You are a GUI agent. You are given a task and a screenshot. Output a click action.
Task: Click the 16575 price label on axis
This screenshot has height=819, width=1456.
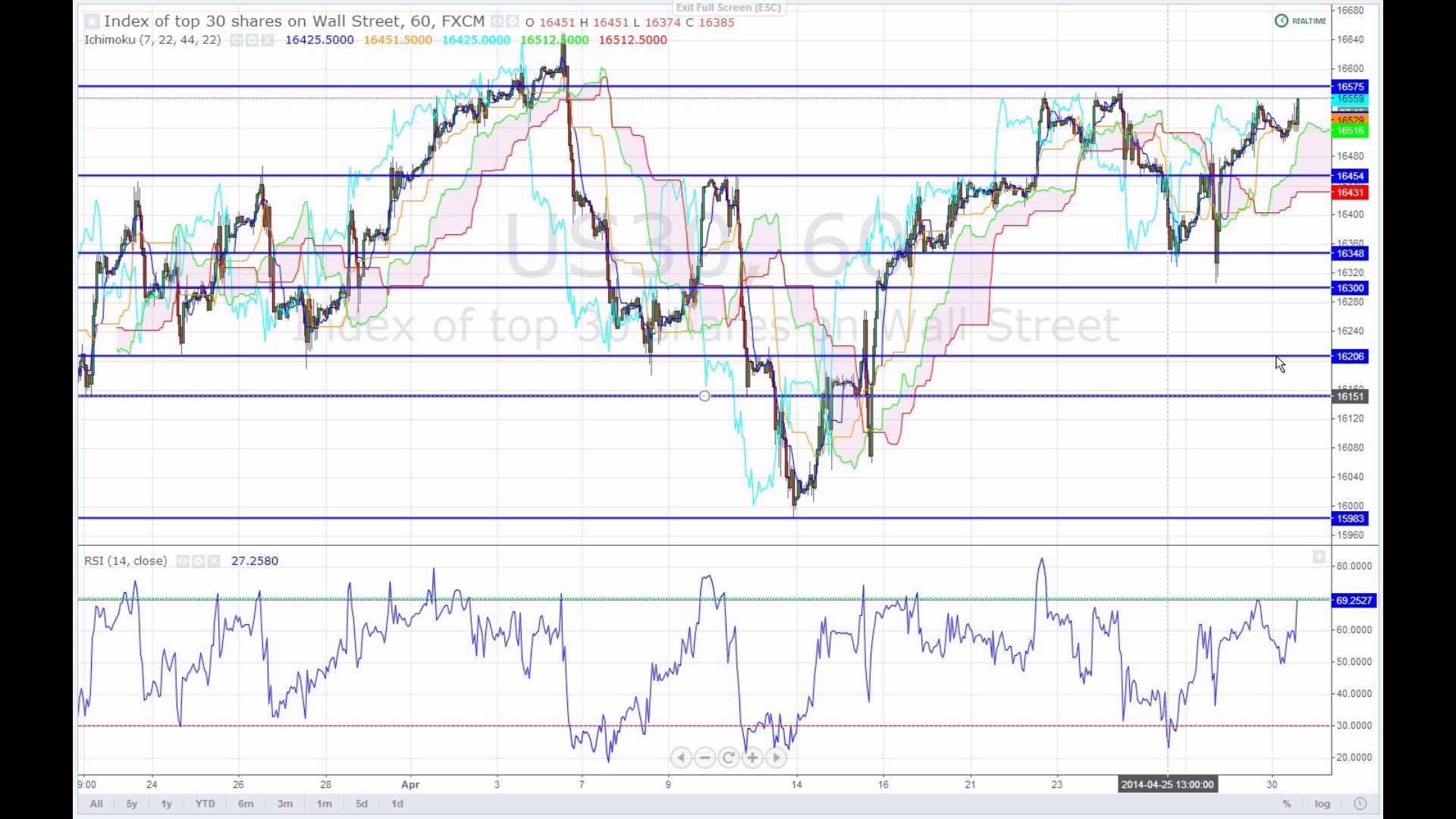tap(1350, 86)
